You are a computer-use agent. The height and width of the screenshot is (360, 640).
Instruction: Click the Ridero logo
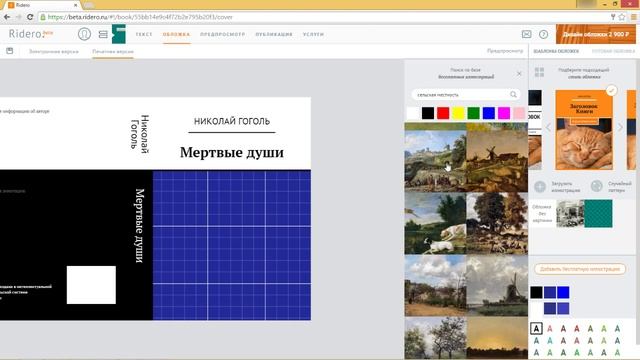pos(31,34)
